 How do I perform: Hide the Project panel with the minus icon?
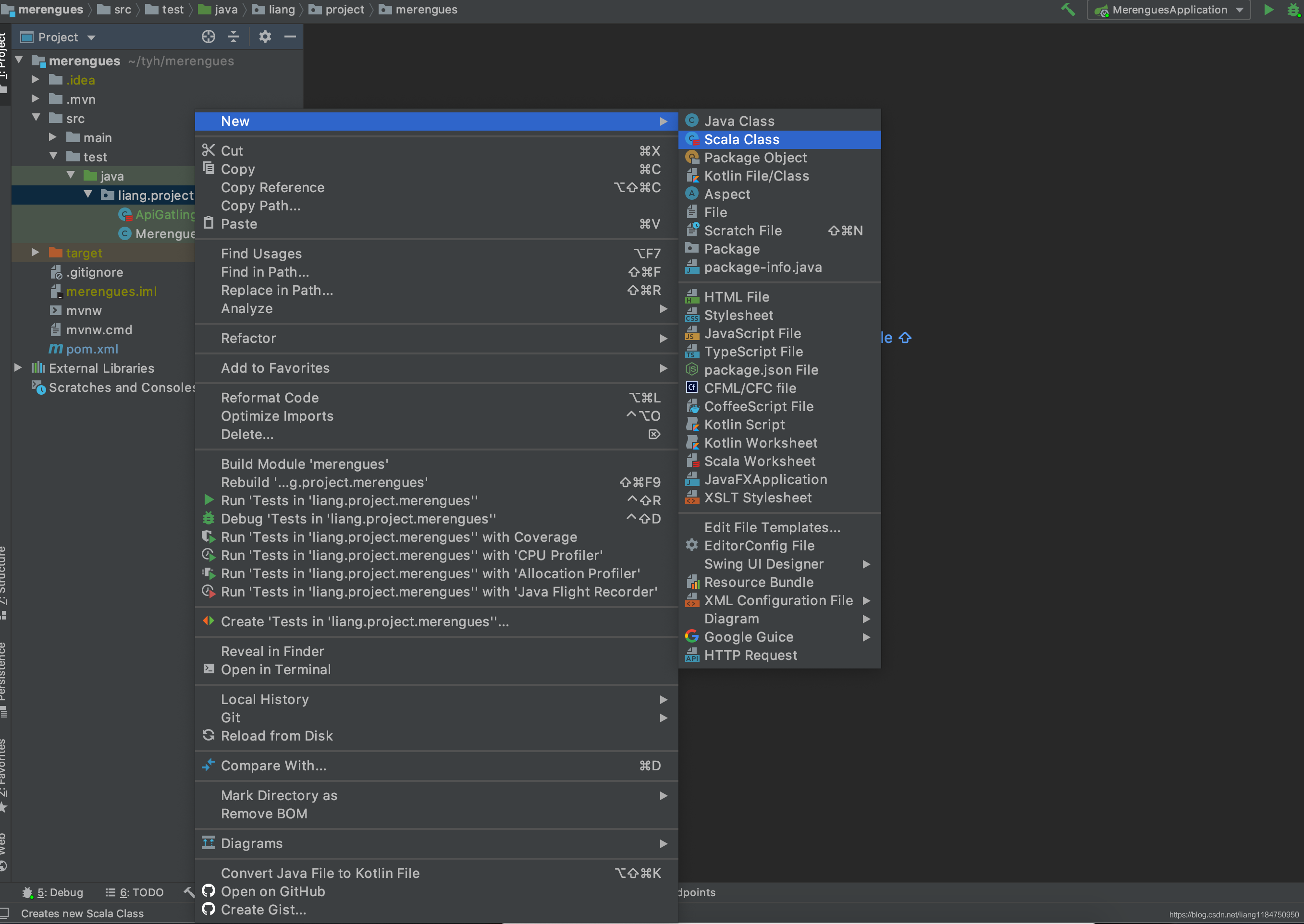pyautogui.click(x=290, y=37)
